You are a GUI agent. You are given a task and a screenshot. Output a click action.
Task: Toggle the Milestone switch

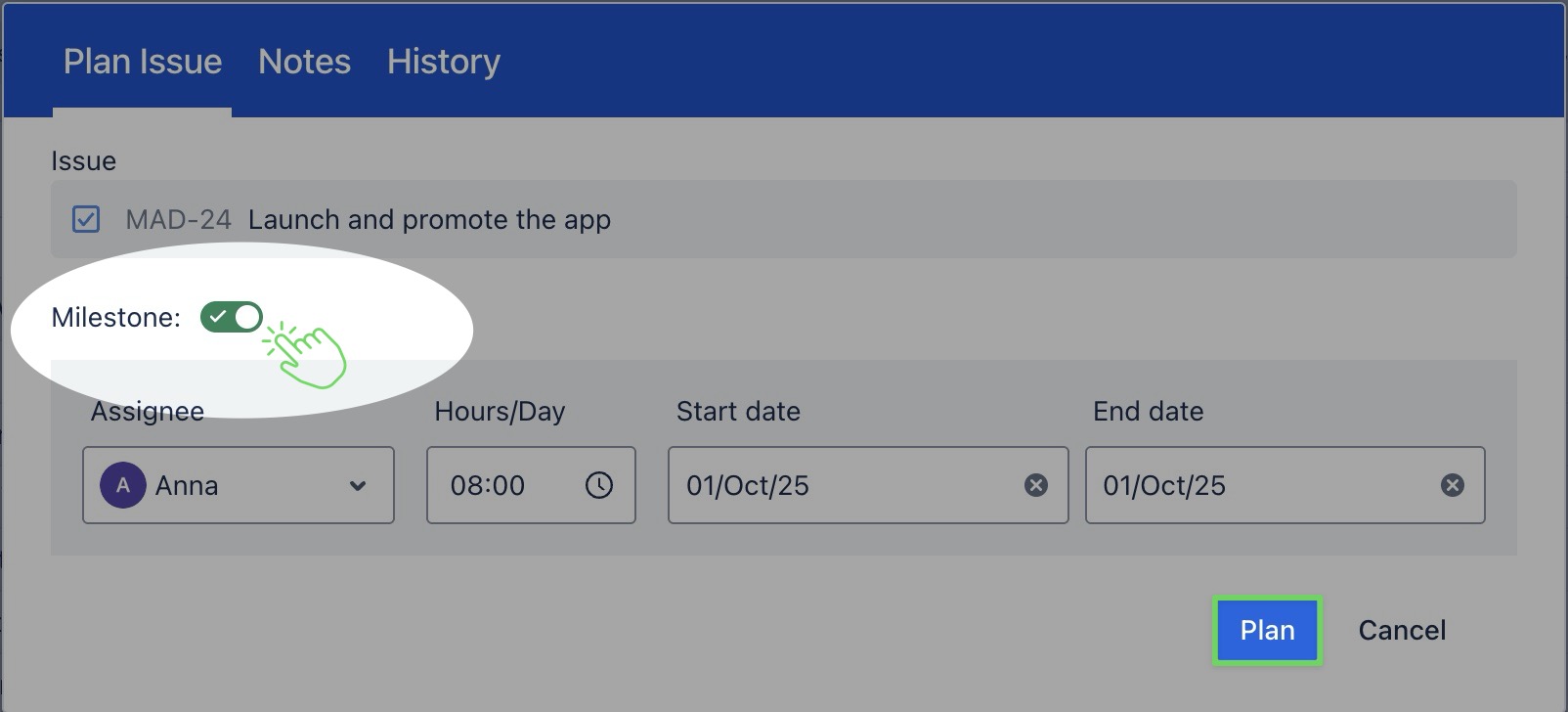pyautogui.click(x=232, y=317)
